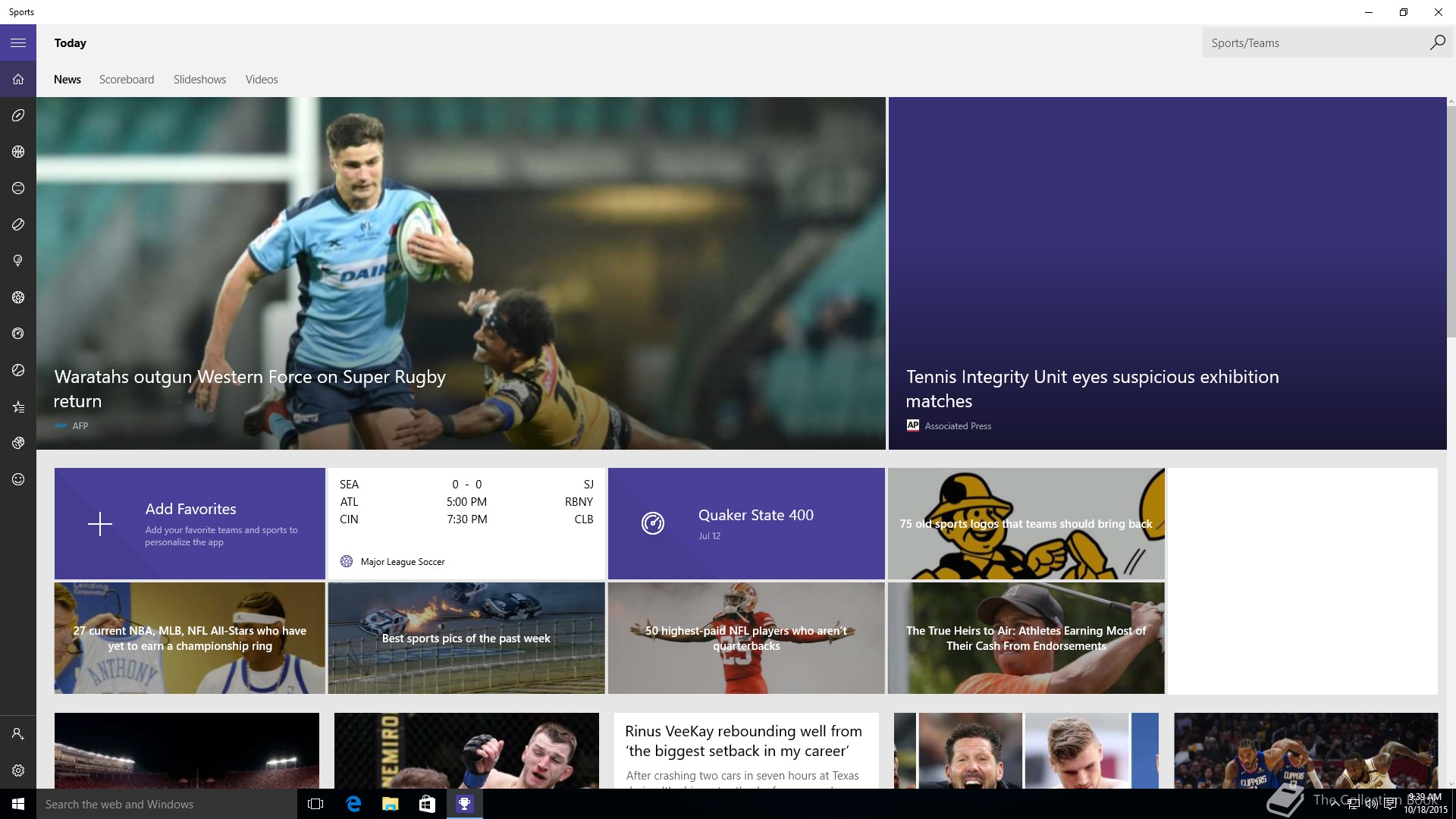
Task: Open the 27 current All-Stars slideshow tile
Action: tap(190, 638)
